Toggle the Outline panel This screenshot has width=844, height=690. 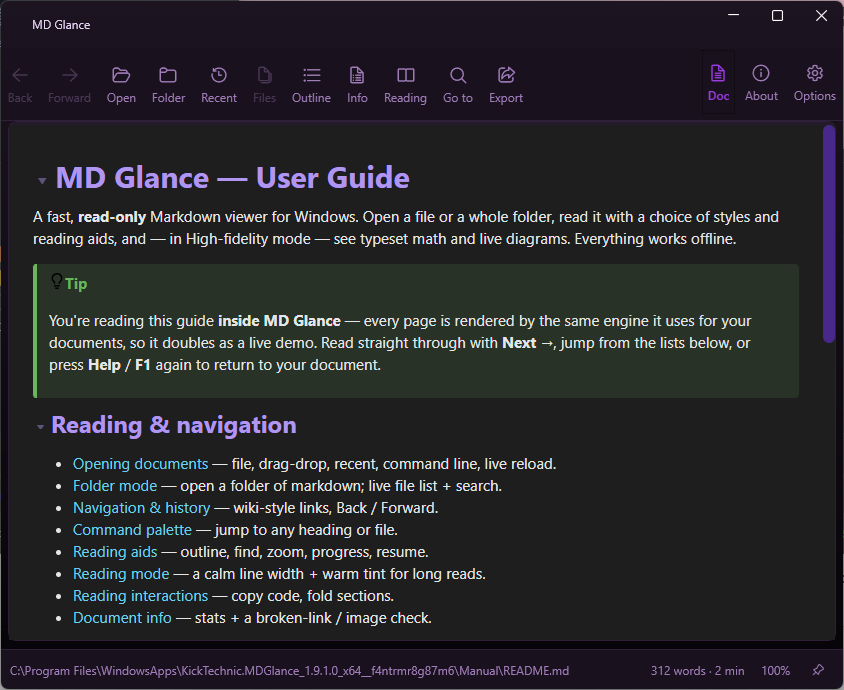point(312,85)
